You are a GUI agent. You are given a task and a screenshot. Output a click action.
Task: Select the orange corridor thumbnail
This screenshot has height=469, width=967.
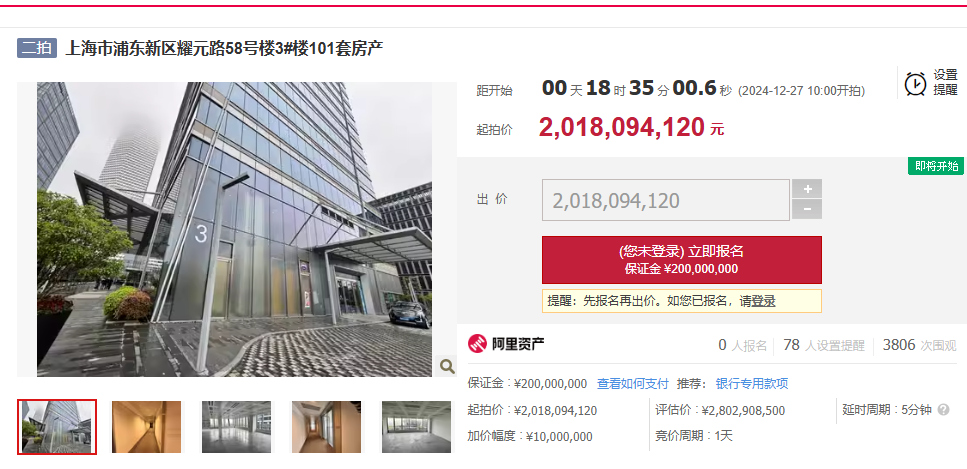pos(146,427)
